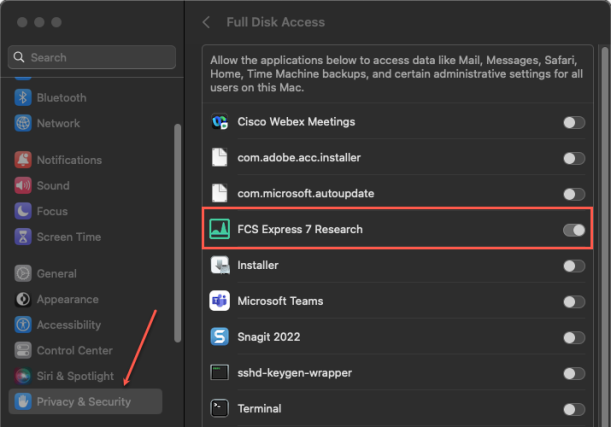The width and height of the screenshot is (611, 427).
Task: Disable Full Disk Access for FCS Express
Action: pyautogui.click(x=574, y=230)
